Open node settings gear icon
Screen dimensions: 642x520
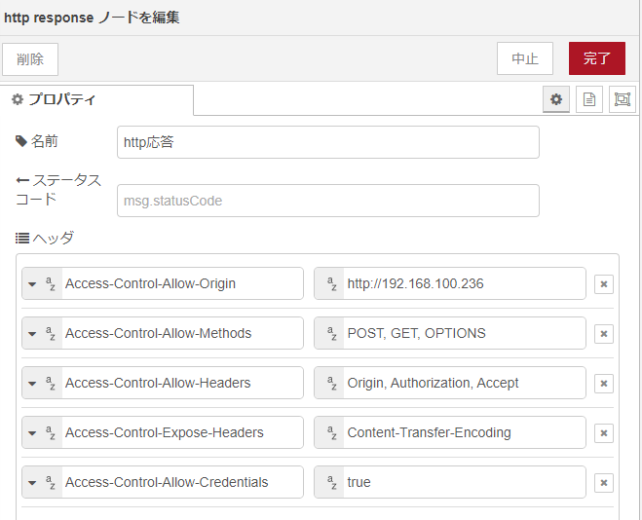click(557, 99)
